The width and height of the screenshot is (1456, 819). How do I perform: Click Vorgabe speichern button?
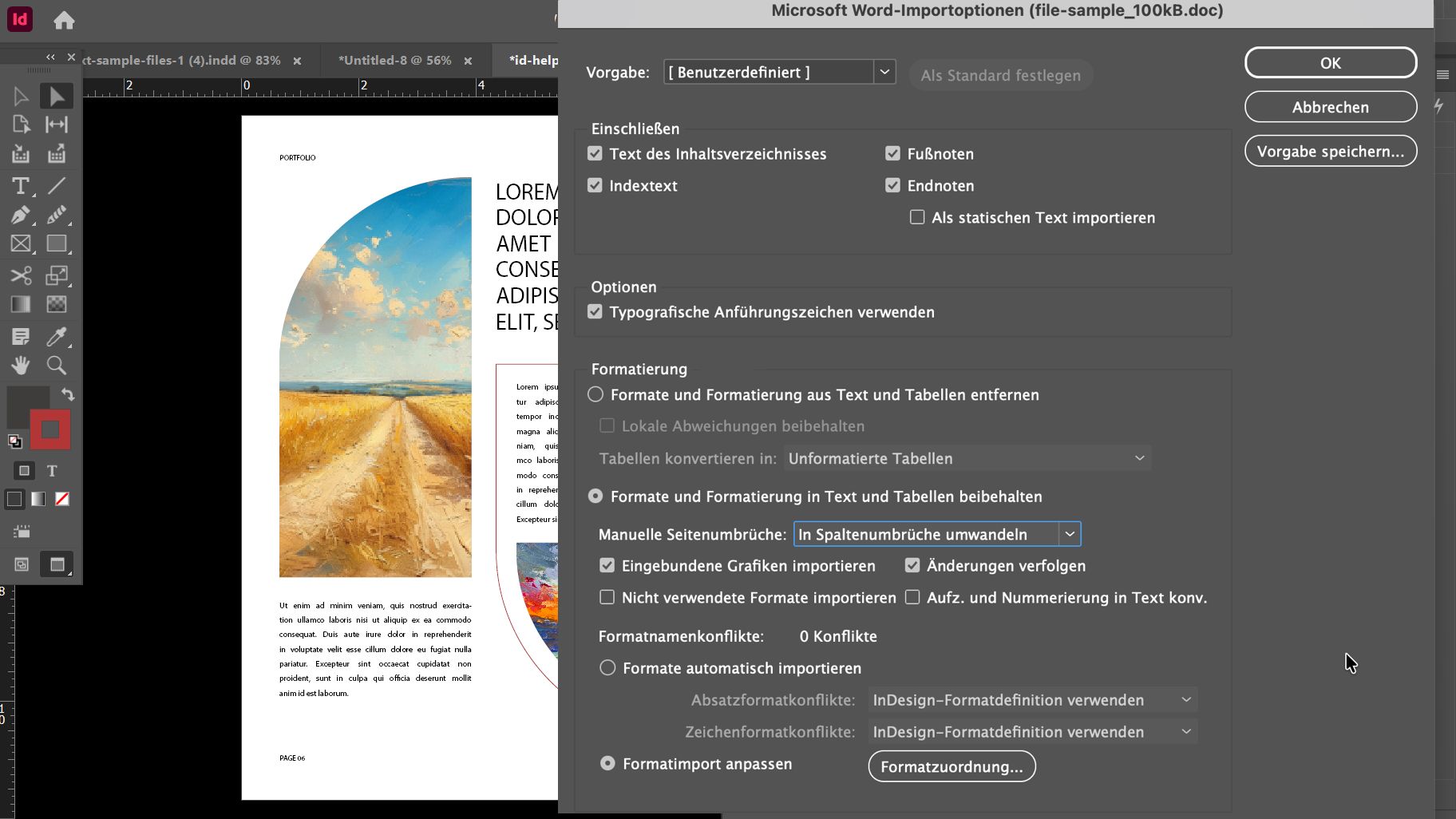click(x=1331, y=151)
